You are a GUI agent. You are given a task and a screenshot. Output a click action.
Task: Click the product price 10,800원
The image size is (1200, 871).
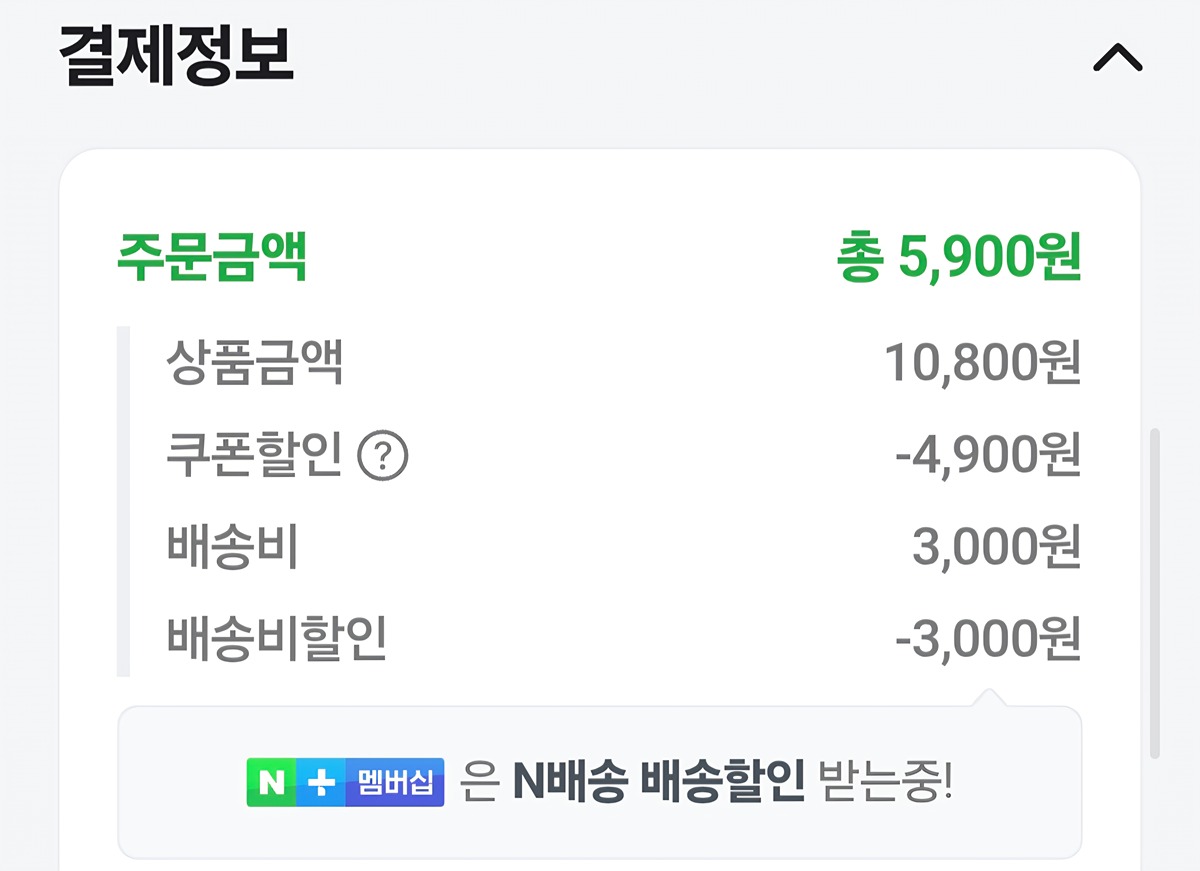(982, 364)
